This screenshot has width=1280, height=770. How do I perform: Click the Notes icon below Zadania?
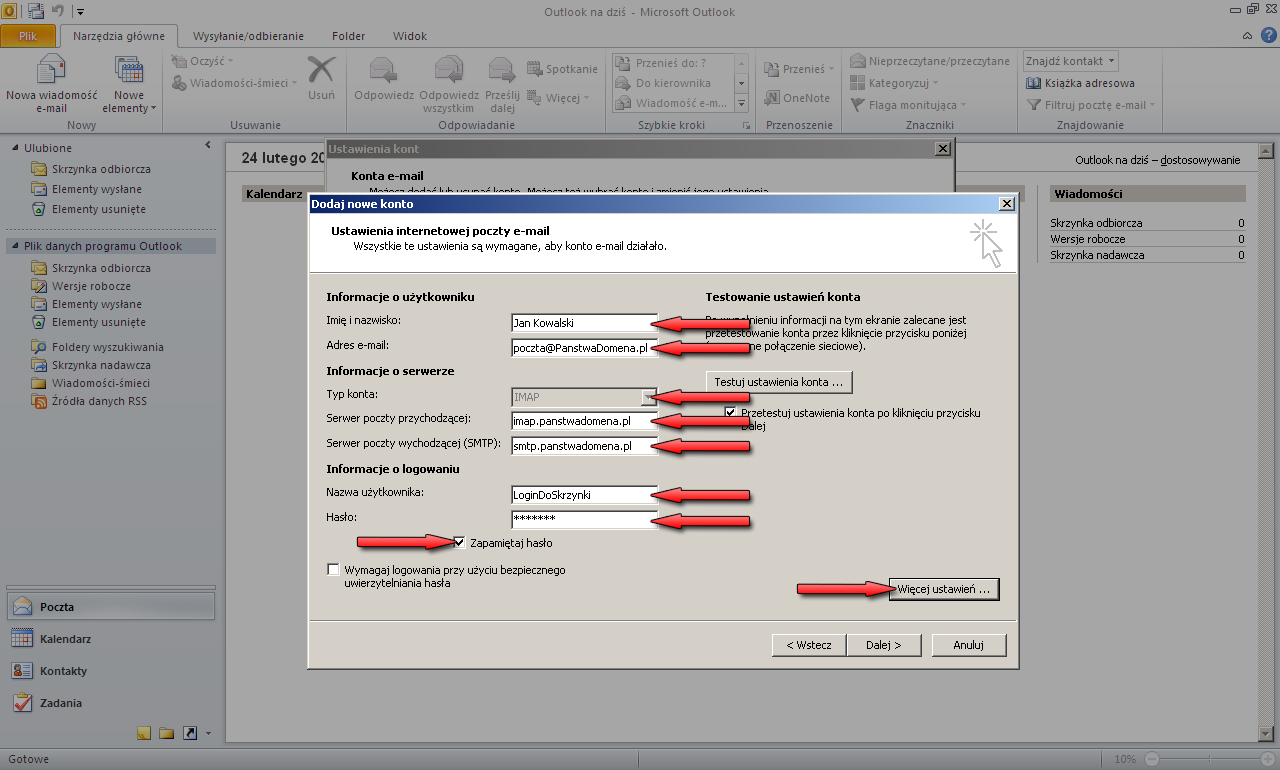(x=144, y=733)
